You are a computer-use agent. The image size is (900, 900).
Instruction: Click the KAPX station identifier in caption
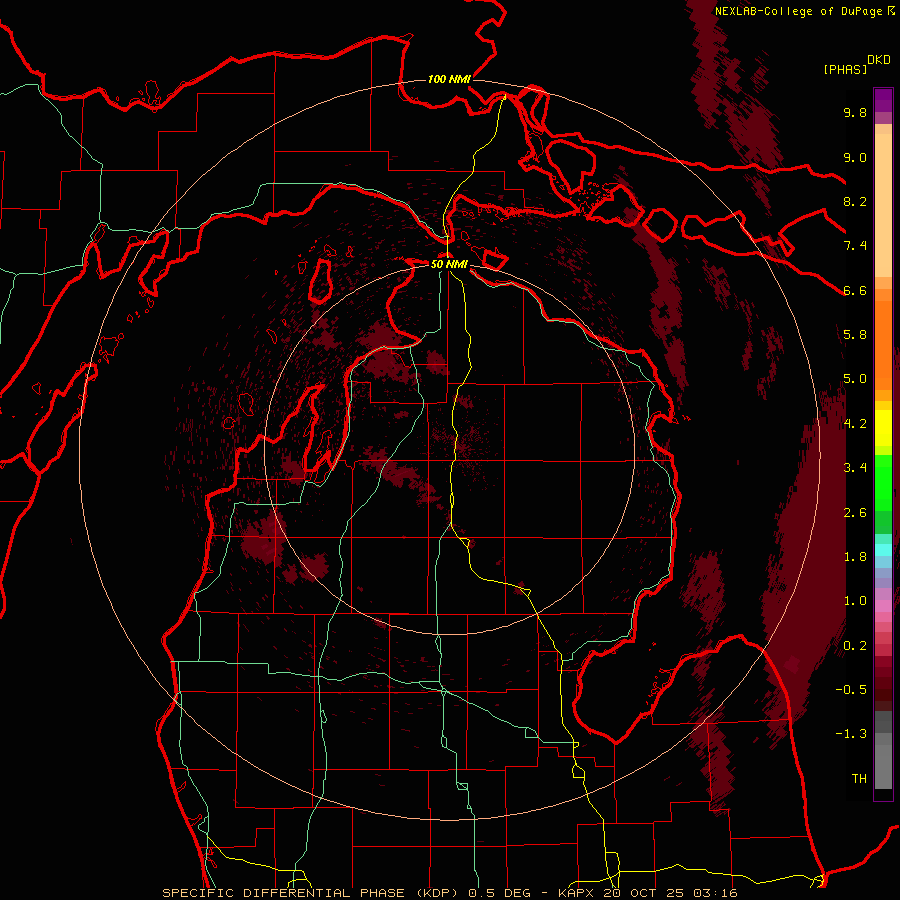pyautogui.click(x=577, y=893)
